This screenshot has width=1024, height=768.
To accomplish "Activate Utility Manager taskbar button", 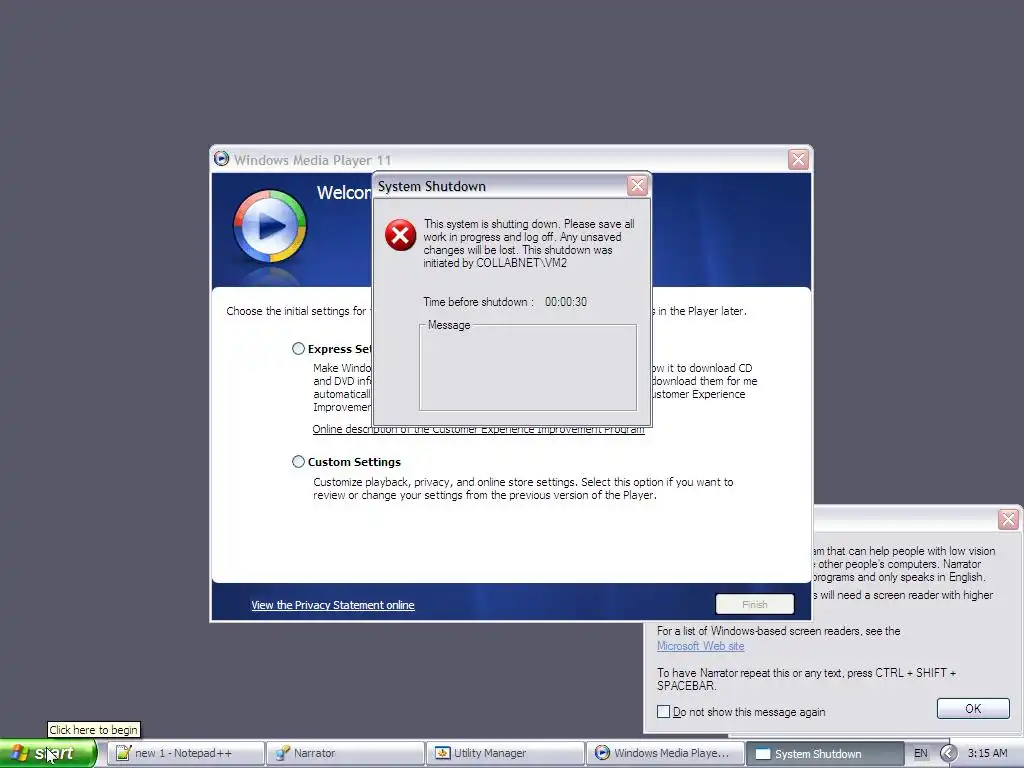I will 505,753.
